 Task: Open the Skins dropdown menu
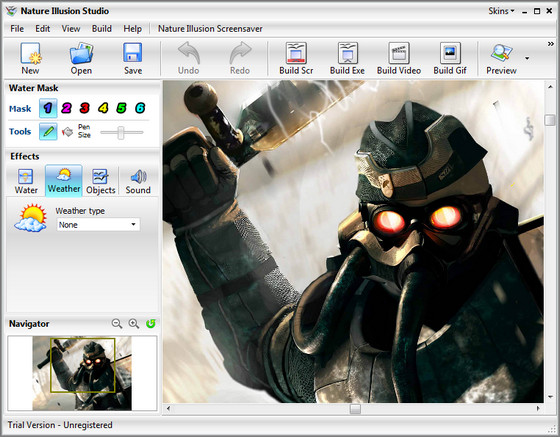coord(501,11)
